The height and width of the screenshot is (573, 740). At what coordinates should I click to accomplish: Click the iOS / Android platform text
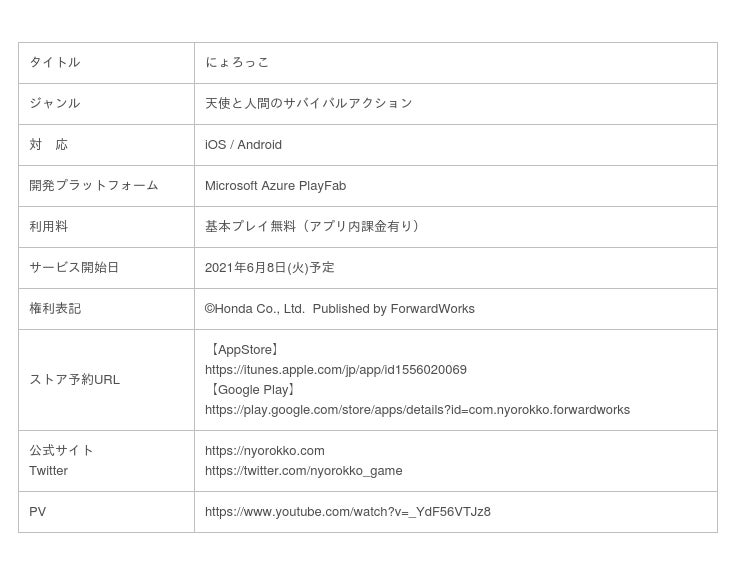click(x=243, y=145)
